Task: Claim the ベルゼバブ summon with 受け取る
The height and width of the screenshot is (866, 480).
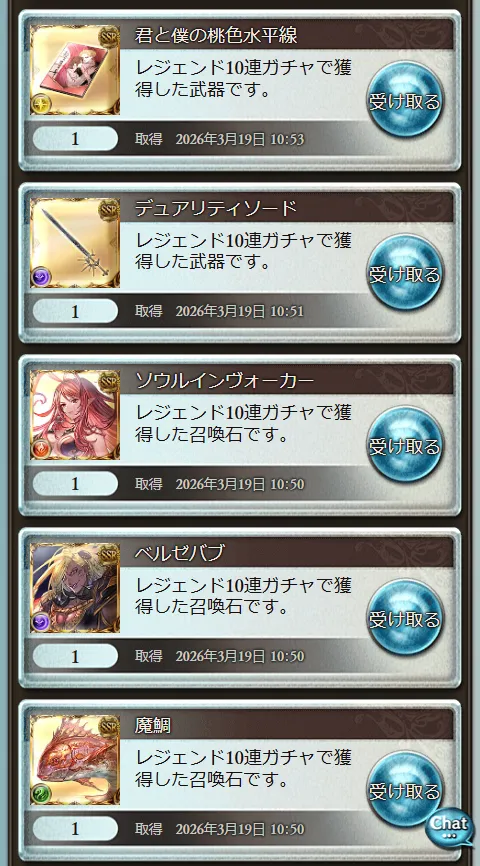Action: [x=405, y=619]
